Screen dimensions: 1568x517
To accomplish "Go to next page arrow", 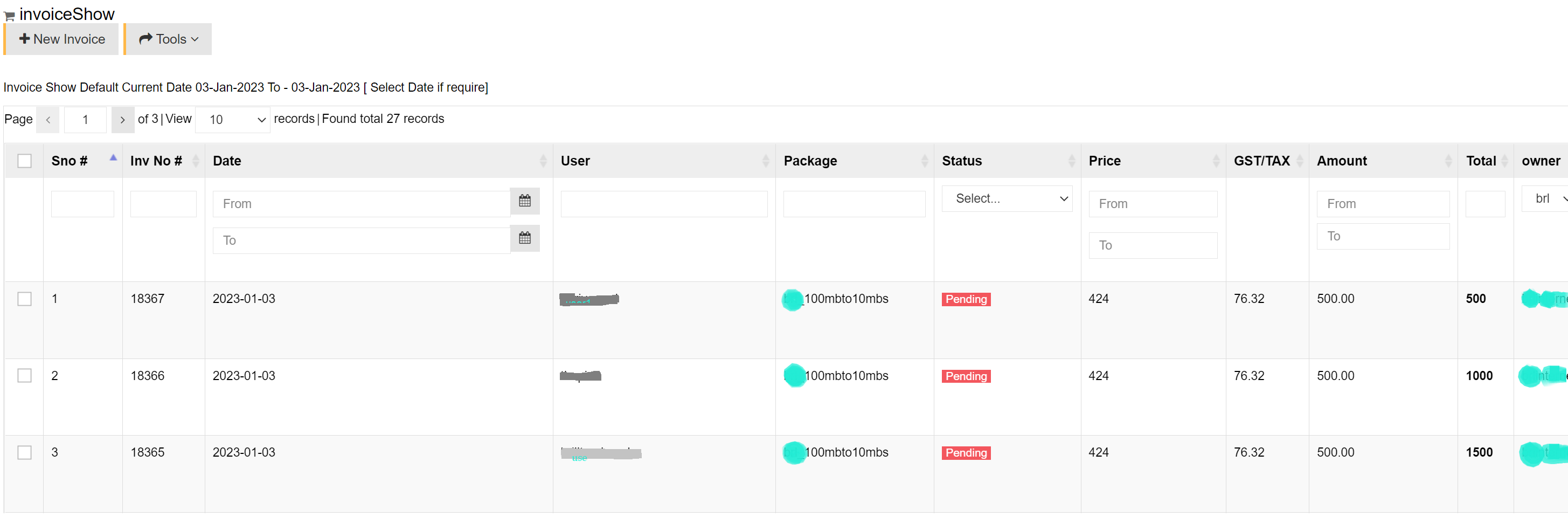I will [122, 120].
